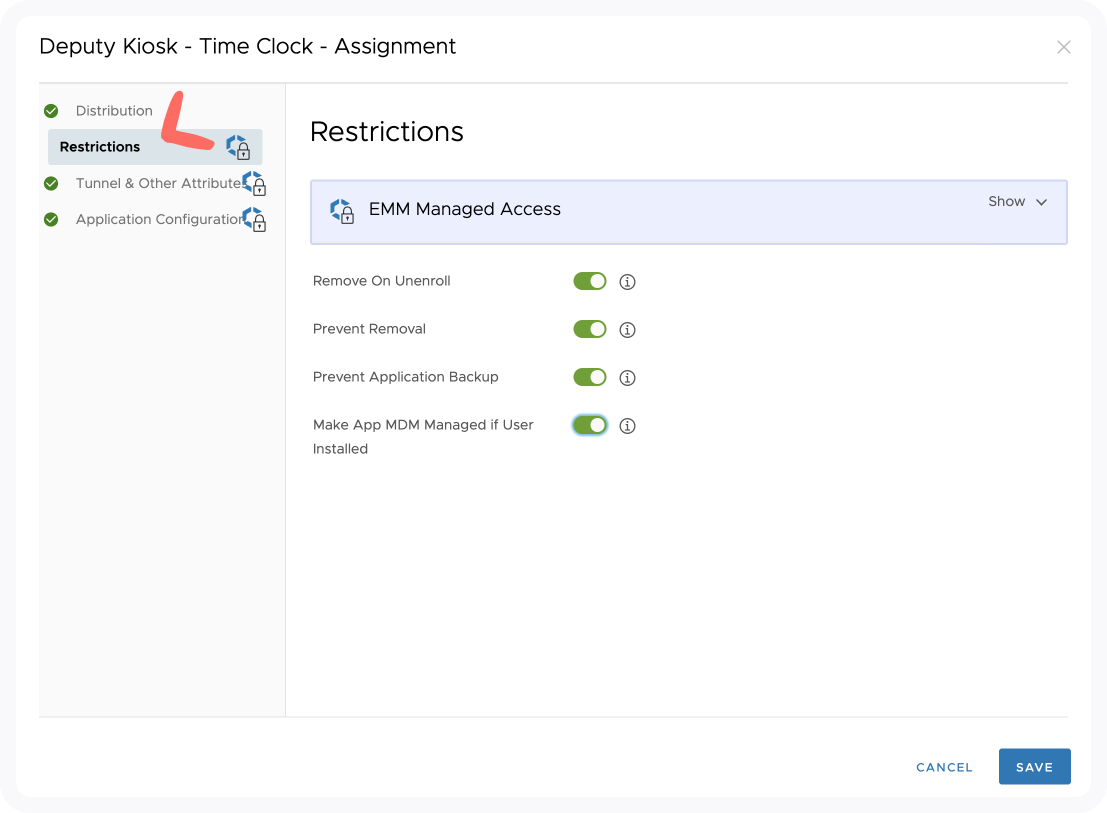Close the Assignment dialog with the X
Screen dimensions: 1107x813
pos(1063,47)
